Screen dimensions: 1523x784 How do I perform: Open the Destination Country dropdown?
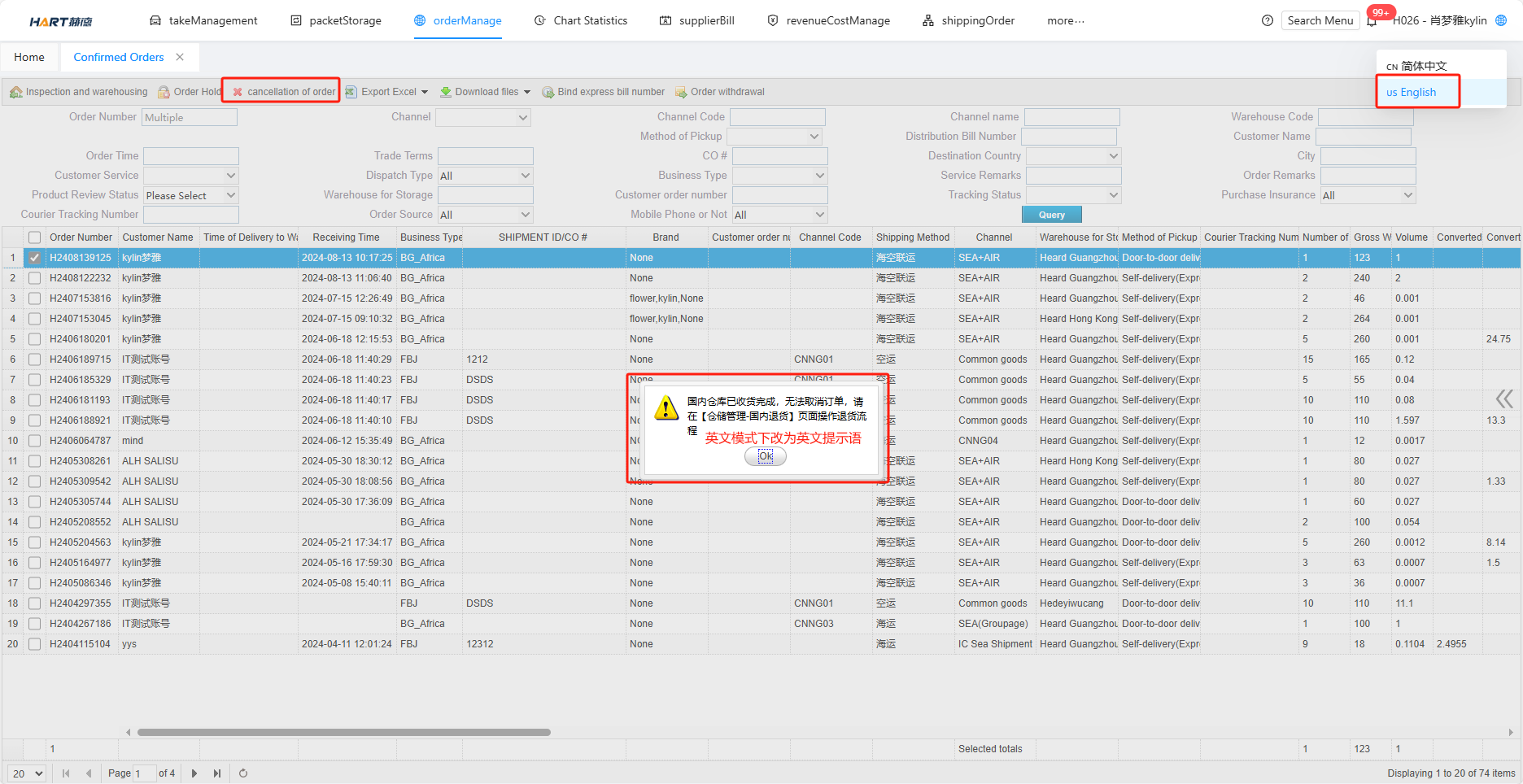tap(1113, 156)
